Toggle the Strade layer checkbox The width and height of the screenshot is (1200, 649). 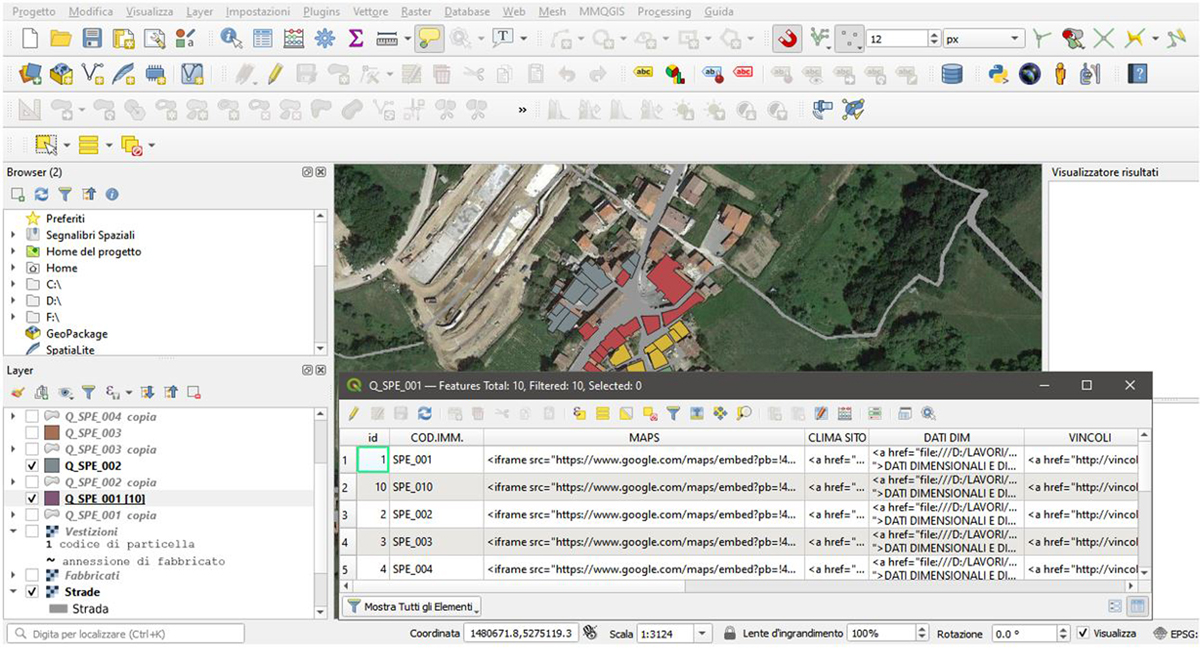(32, 591)
